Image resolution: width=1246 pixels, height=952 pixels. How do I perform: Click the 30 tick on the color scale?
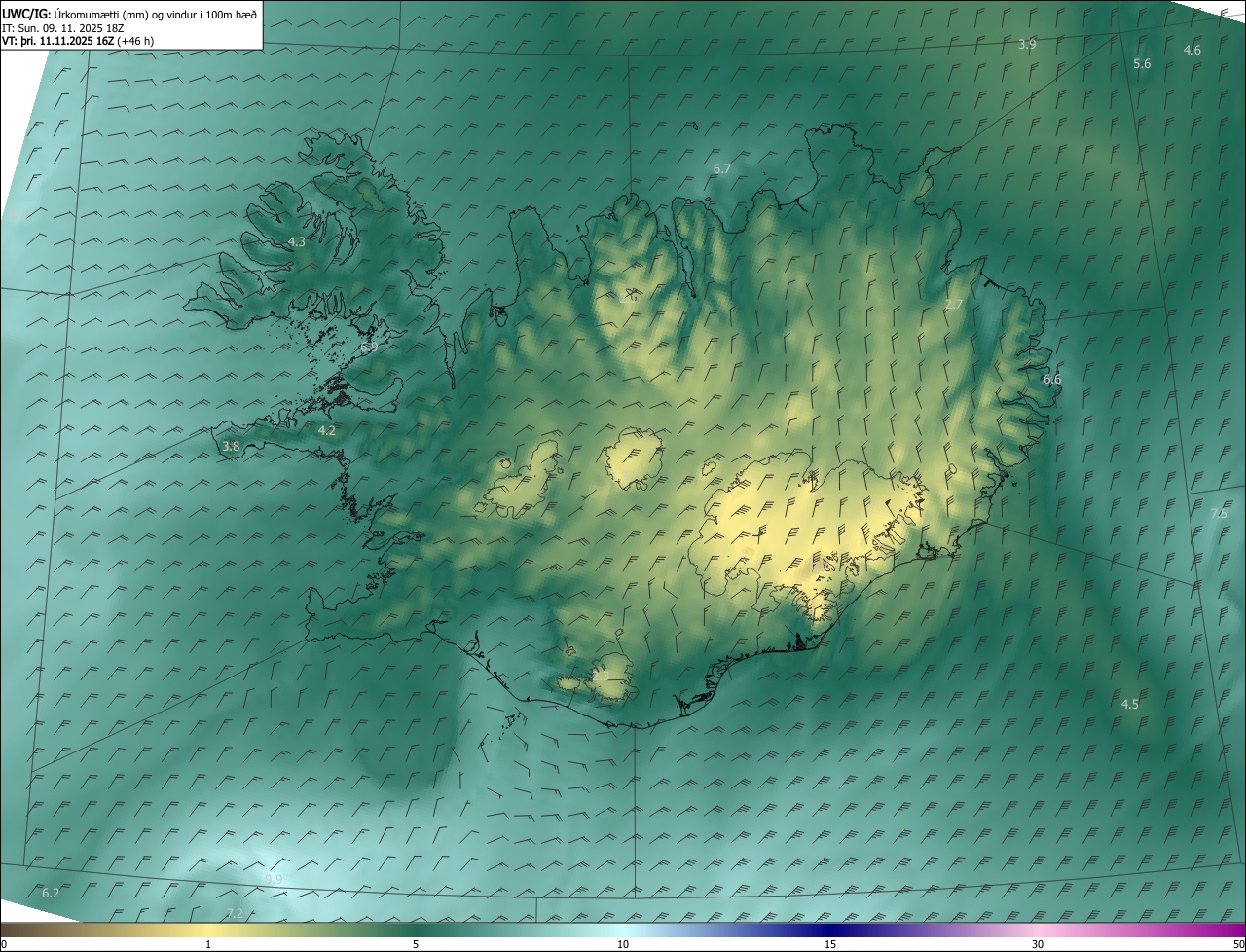(1038, 944)
